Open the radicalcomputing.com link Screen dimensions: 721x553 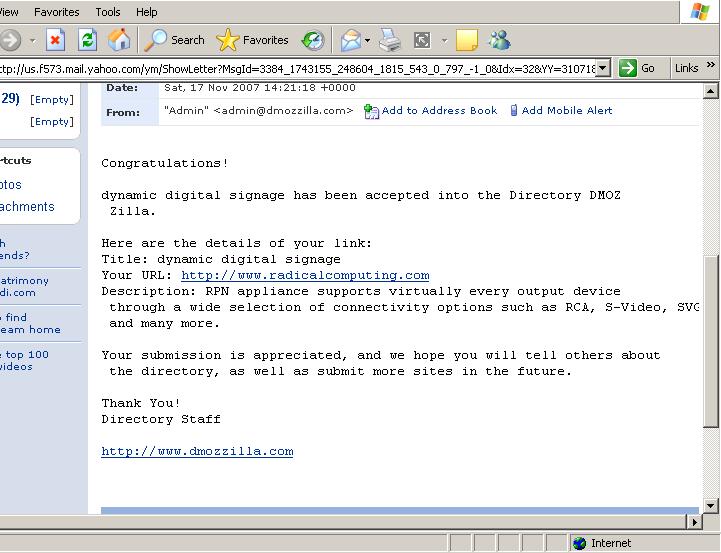(305, 275)
